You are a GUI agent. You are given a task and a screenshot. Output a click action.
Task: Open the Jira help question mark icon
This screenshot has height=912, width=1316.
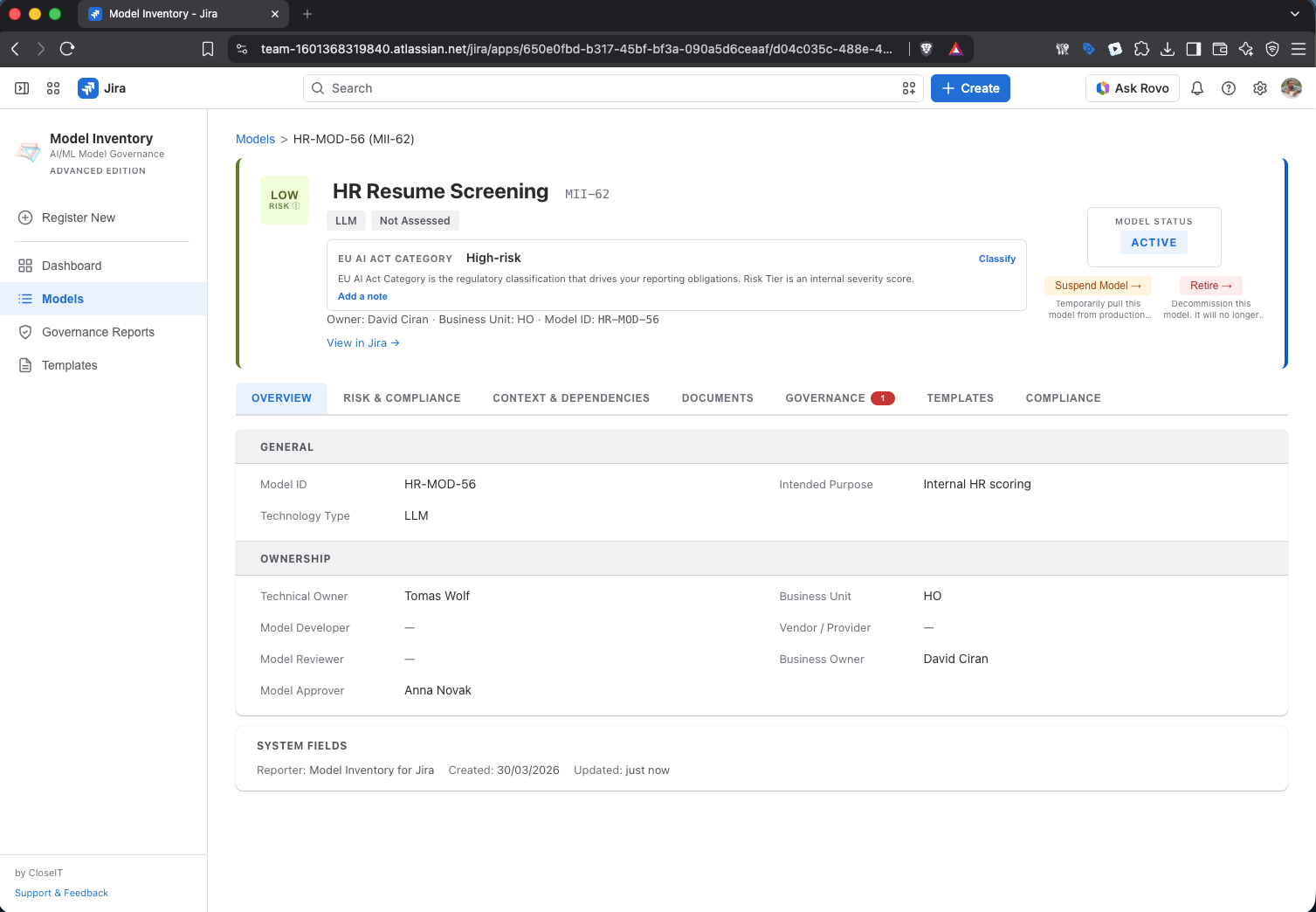pos(1229,88)
